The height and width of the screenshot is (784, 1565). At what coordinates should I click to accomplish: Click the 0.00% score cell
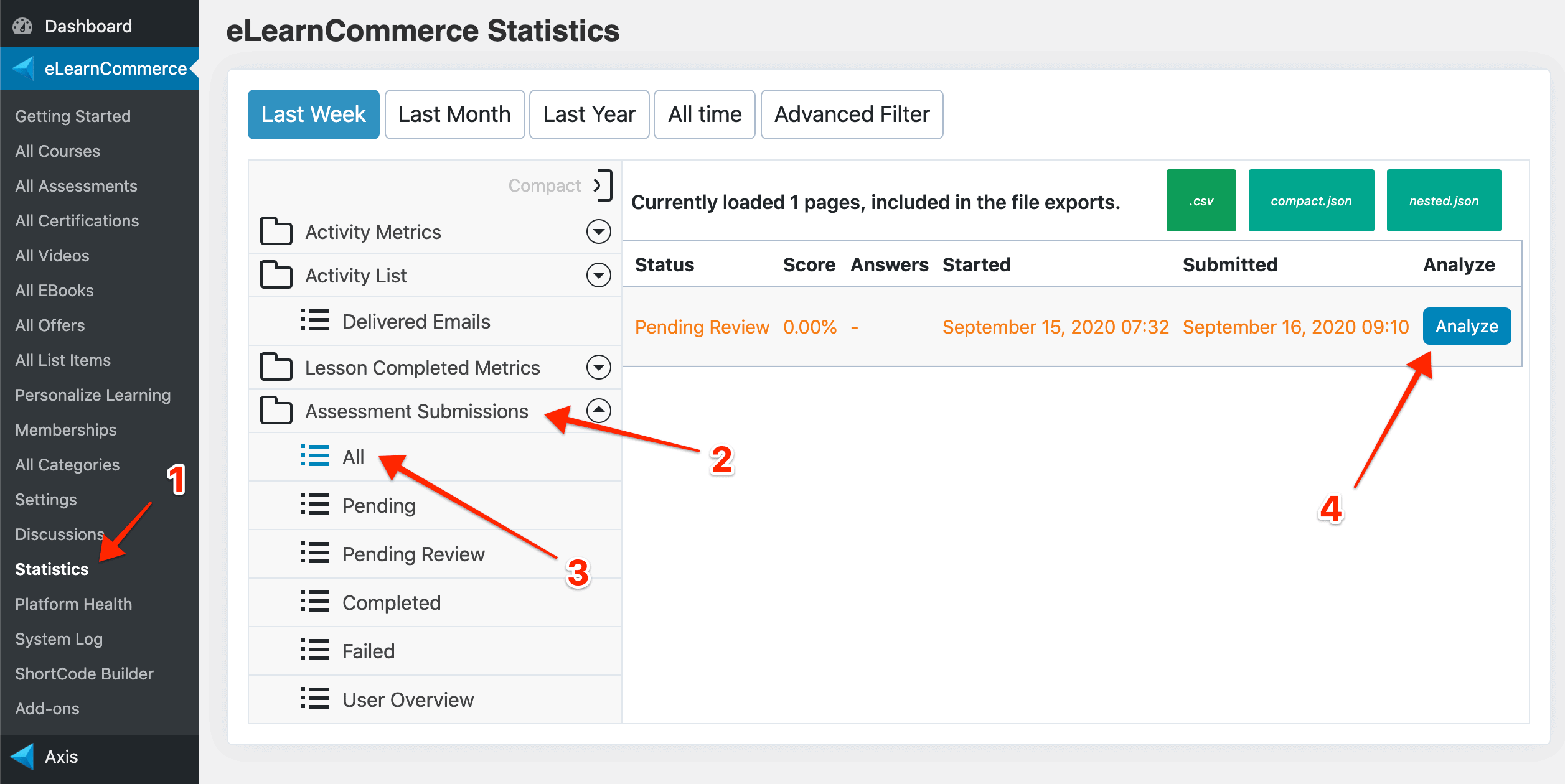[x=810, y=327]
